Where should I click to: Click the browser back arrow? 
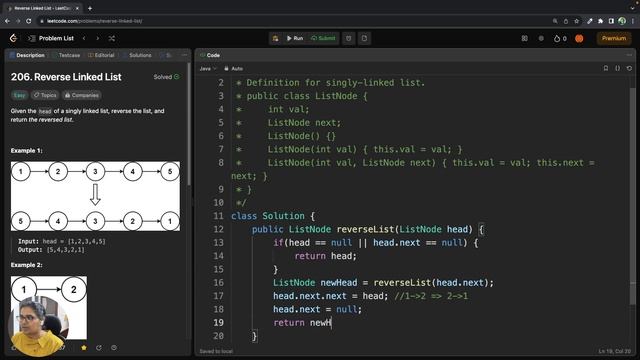[7, 21]
